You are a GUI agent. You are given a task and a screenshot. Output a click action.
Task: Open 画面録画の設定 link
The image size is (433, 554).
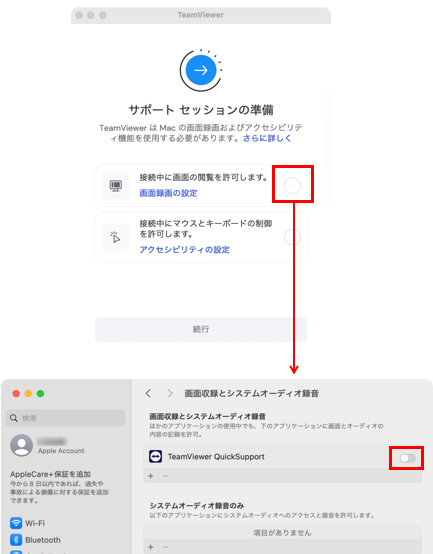(168, 193)
